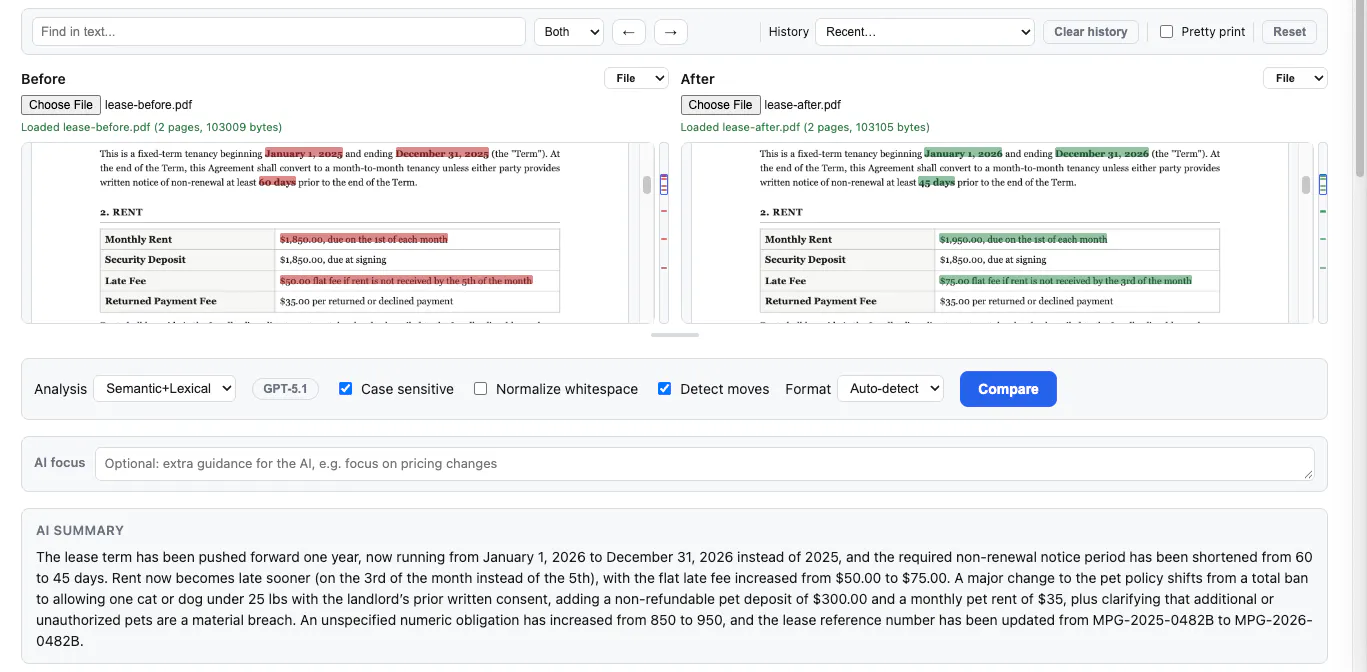Click the After pane vertical scrollbar thumb

[1306, 185]
